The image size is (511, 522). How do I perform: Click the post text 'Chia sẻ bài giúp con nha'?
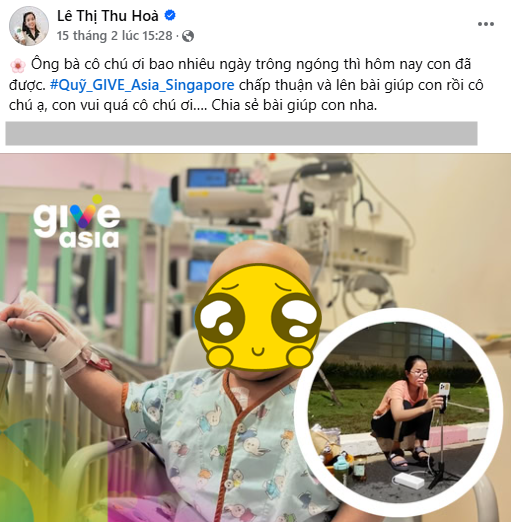click(294, 106)
